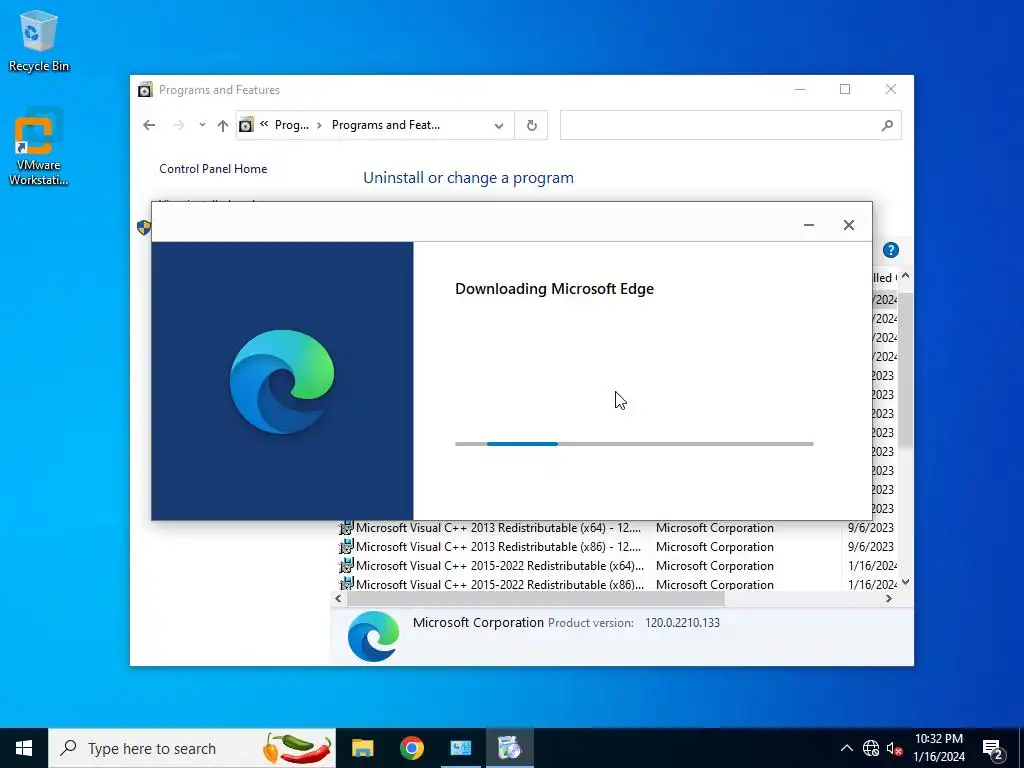
Task: Open the blue Help question mark
Action: pos(891,250)
